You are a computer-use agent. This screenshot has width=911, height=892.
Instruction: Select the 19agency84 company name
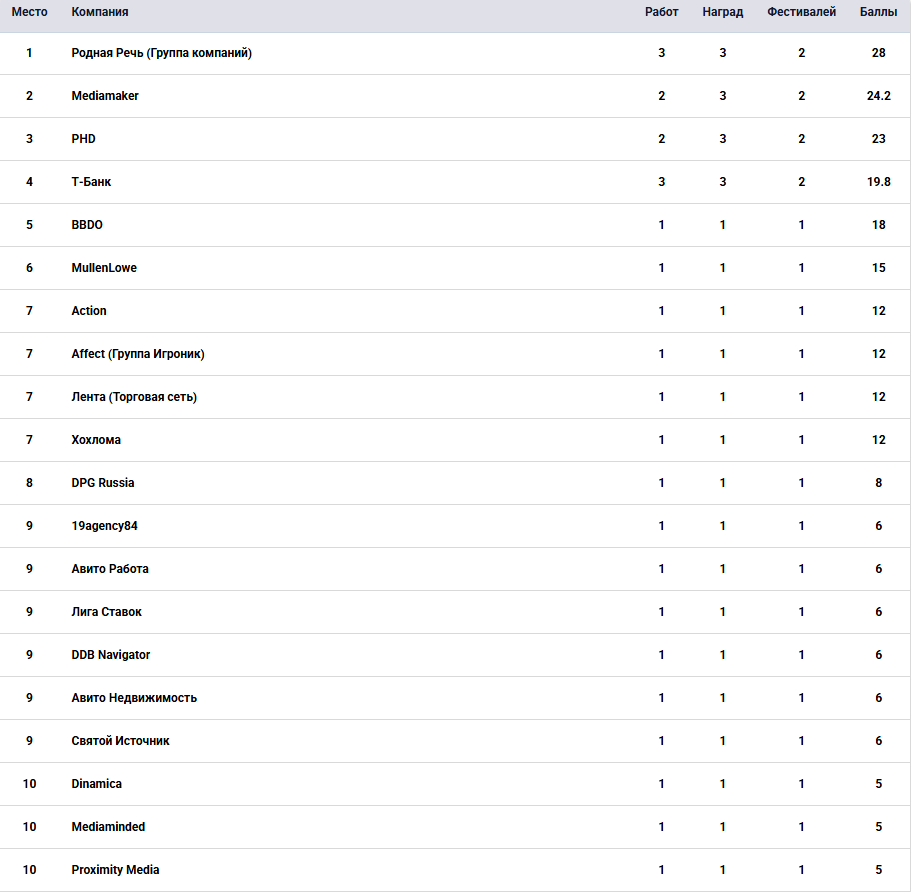point(104,526)
